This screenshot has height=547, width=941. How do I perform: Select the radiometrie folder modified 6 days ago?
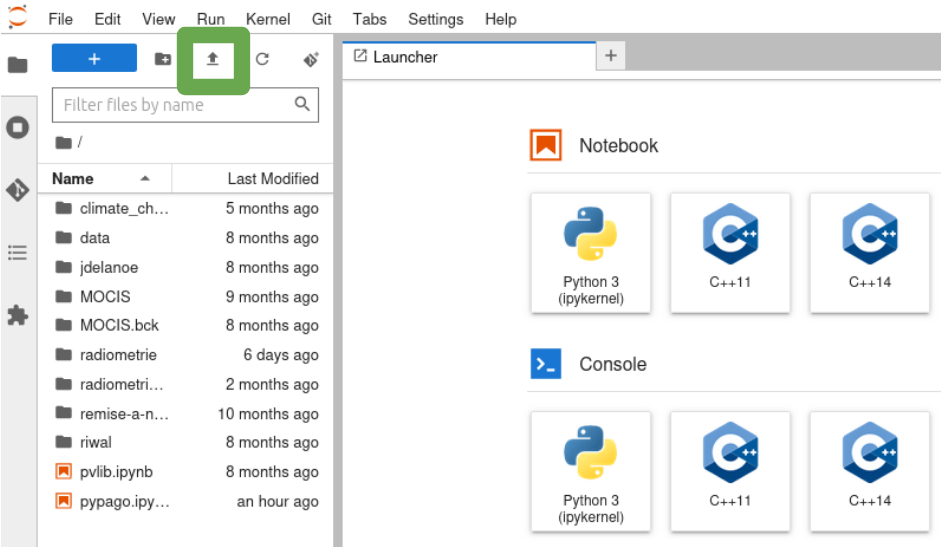186,355
